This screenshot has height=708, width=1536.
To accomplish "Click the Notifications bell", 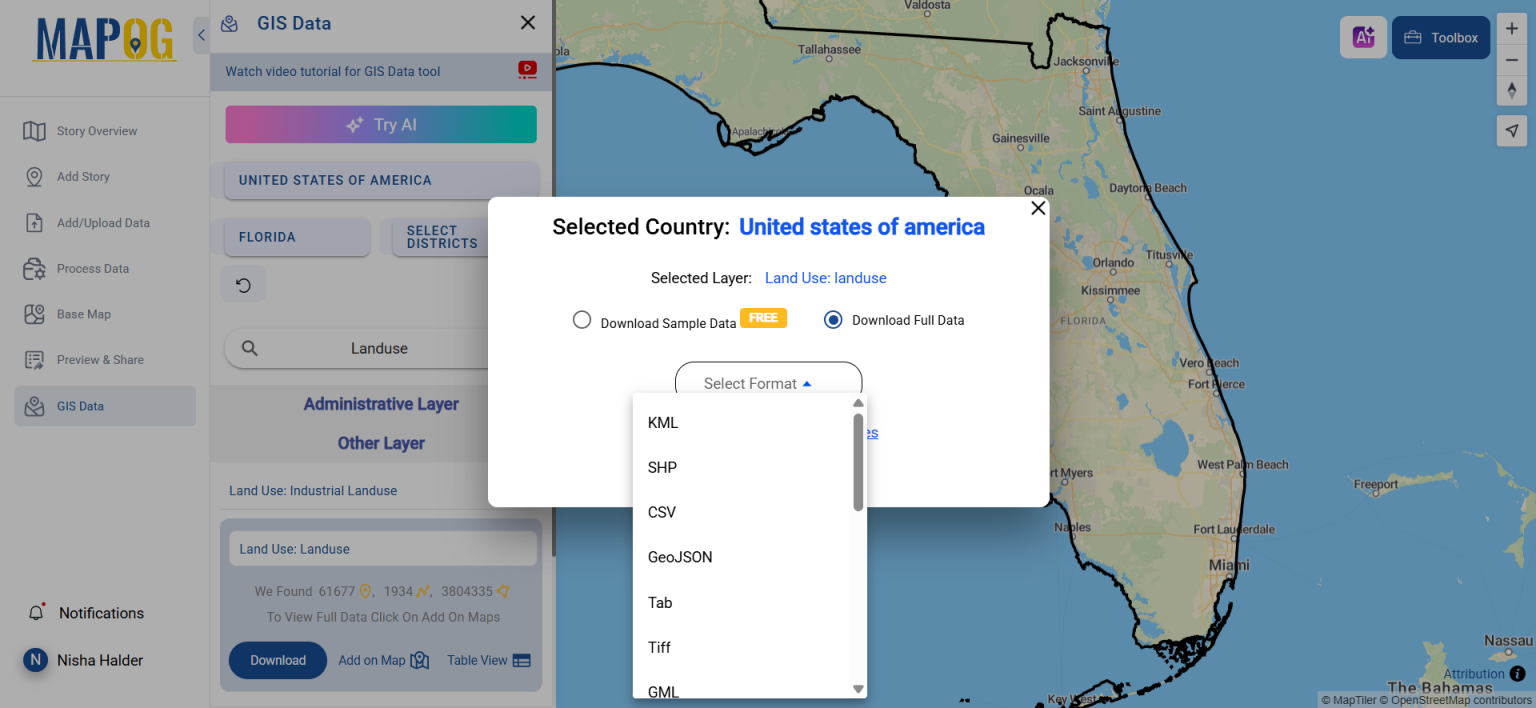I will pyautogui.click(x=37, y=612).
